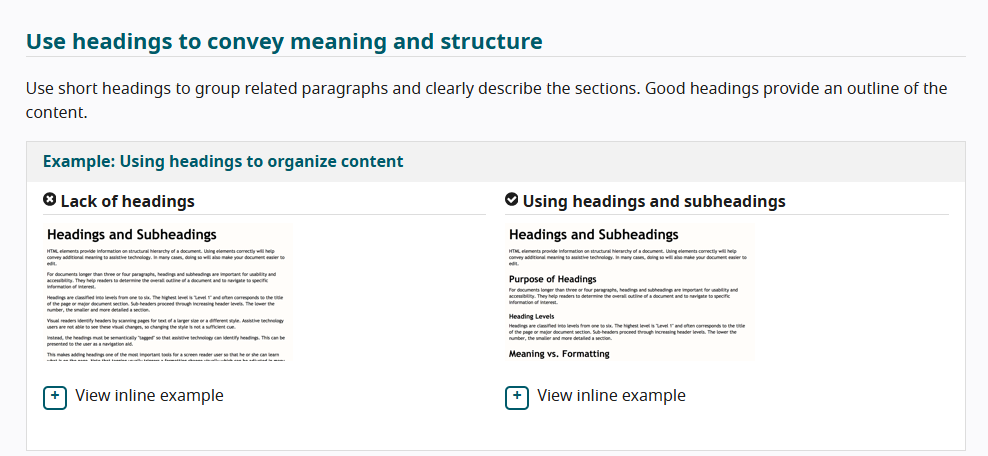Click the intro paragraph about short headings
This screenshot has height=456, width=988.
[x=486, y=101]
